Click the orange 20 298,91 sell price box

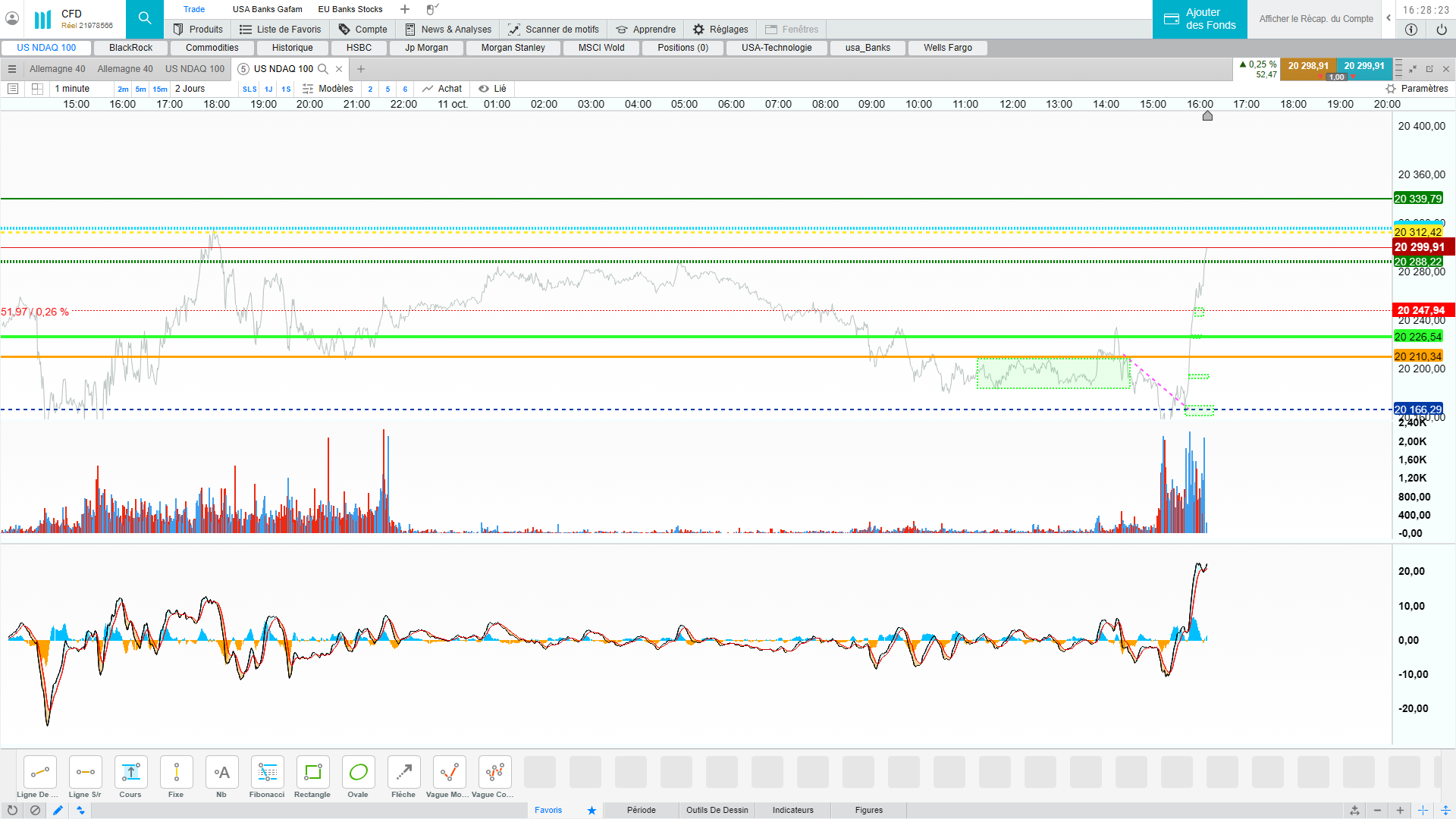(x=1307, y=66)
